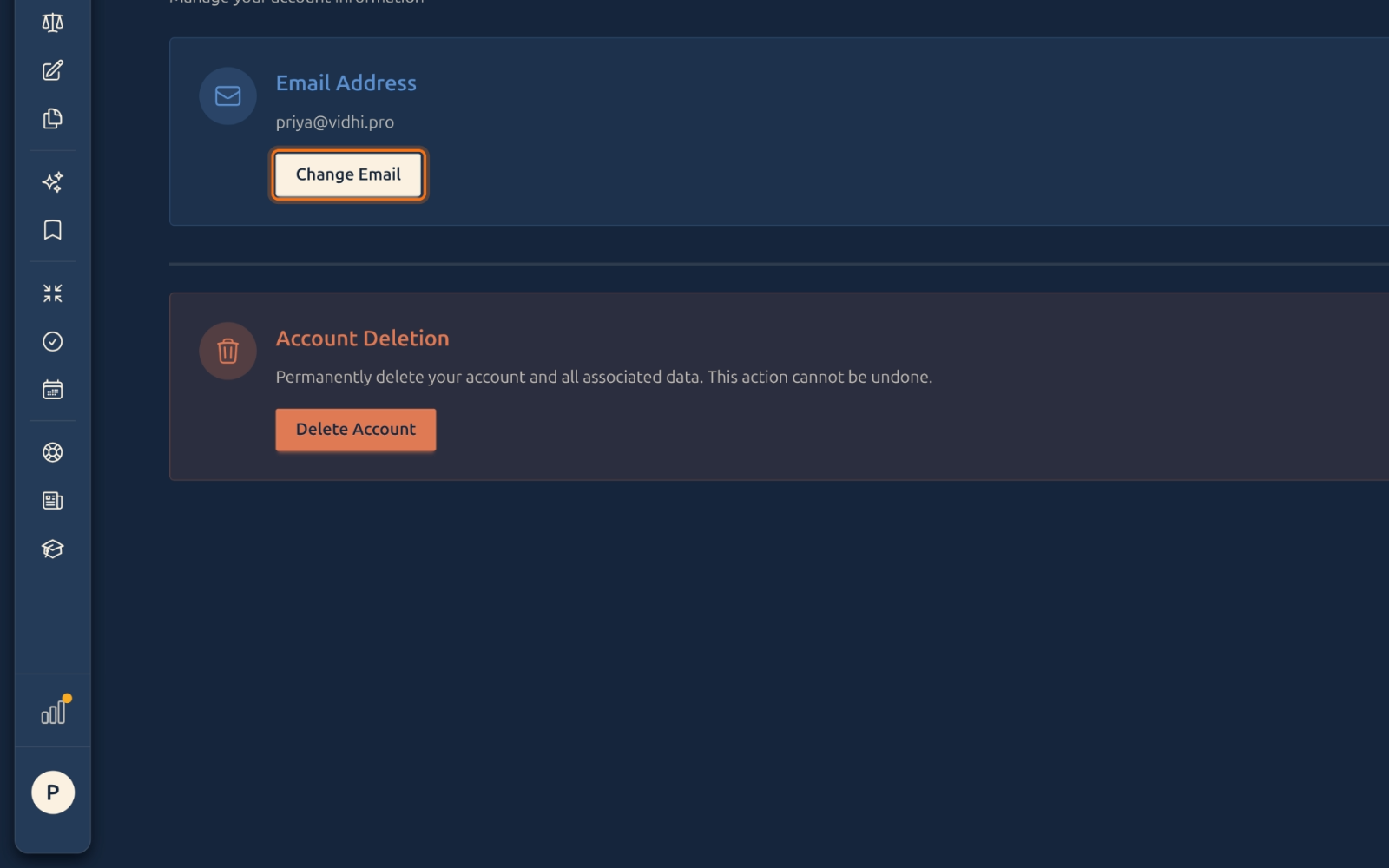Image resolution: width=1389 pixels, height=868 pixels.
Task: Open the lifebuoy support icon in sidebar
Action: click(52, 452)
